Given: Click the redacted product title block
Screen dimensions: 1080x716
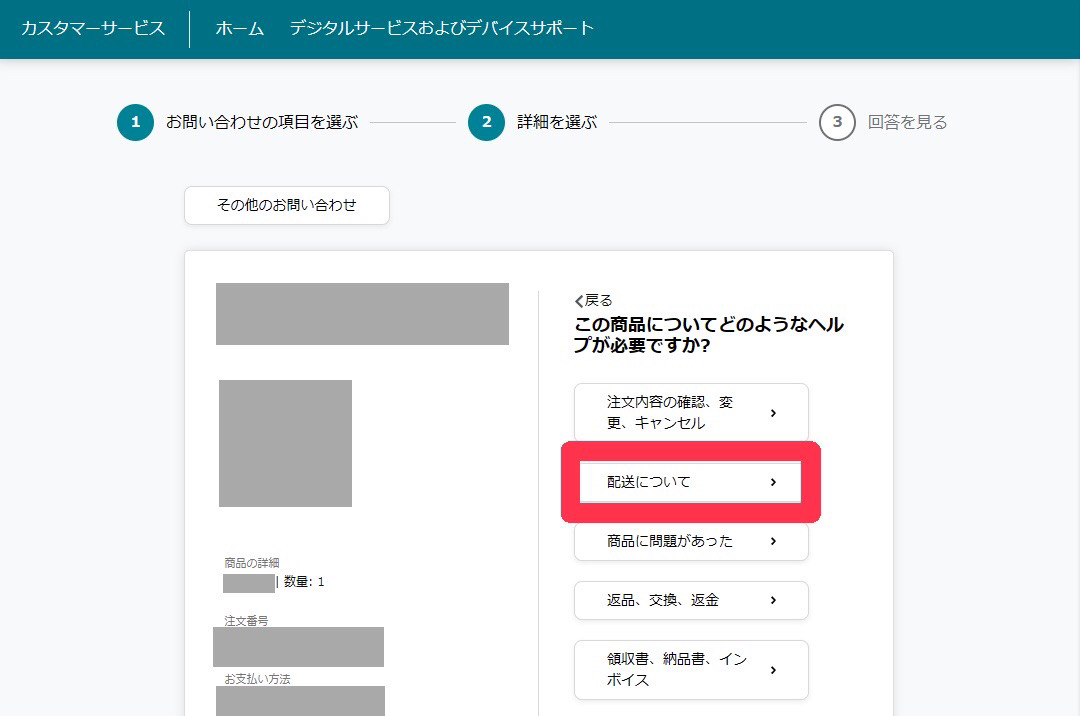Looking at the screenshot, I should pyautogui.click(x=362, y=314).
